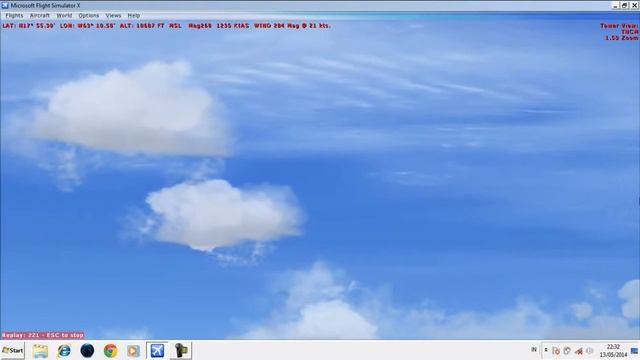Open Action Center flag tray icon
Viewport: 640px width, 360px height.
(556, 351)
